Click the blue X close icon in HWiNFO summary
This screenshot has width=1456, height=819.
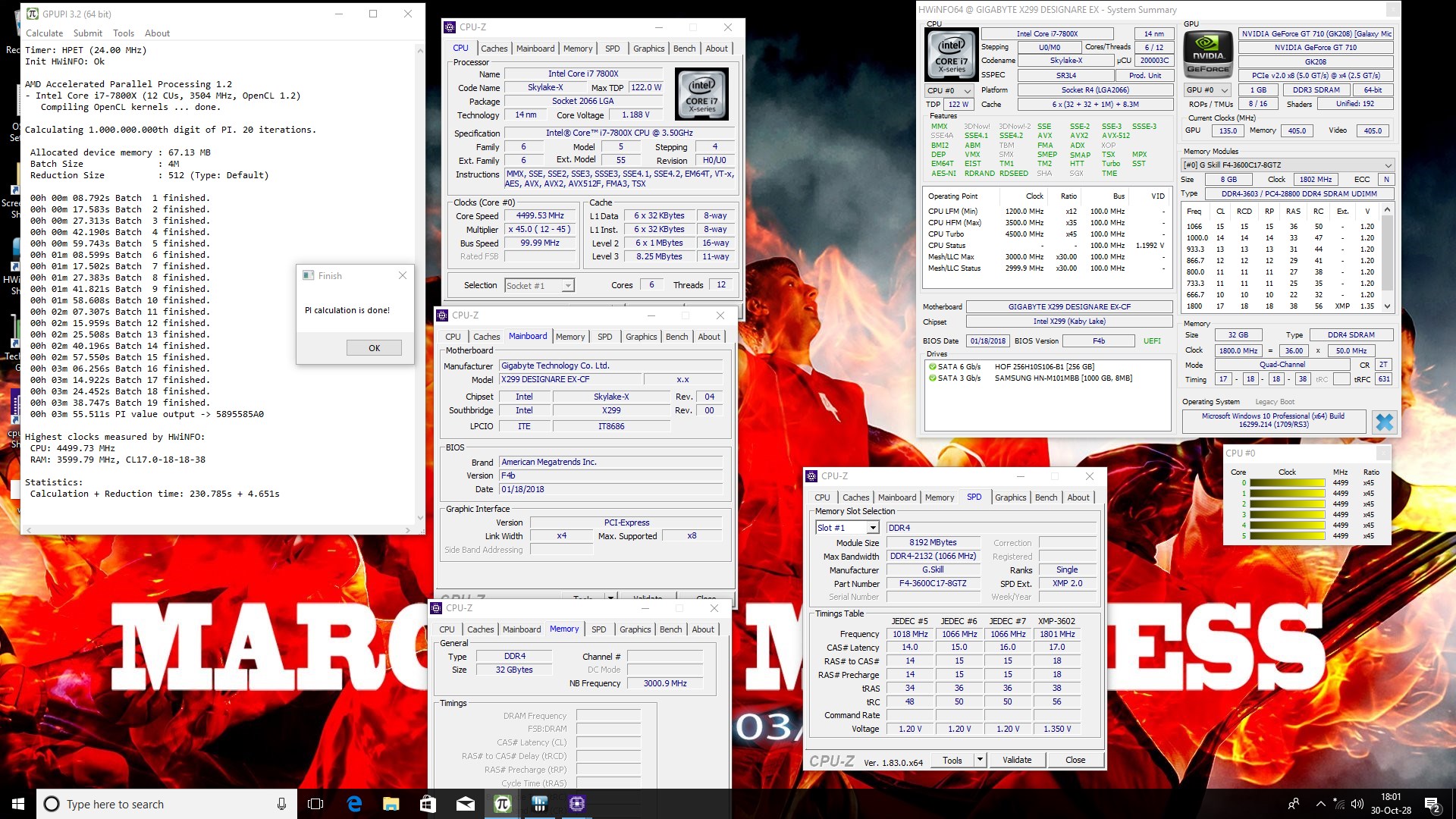1384,422
